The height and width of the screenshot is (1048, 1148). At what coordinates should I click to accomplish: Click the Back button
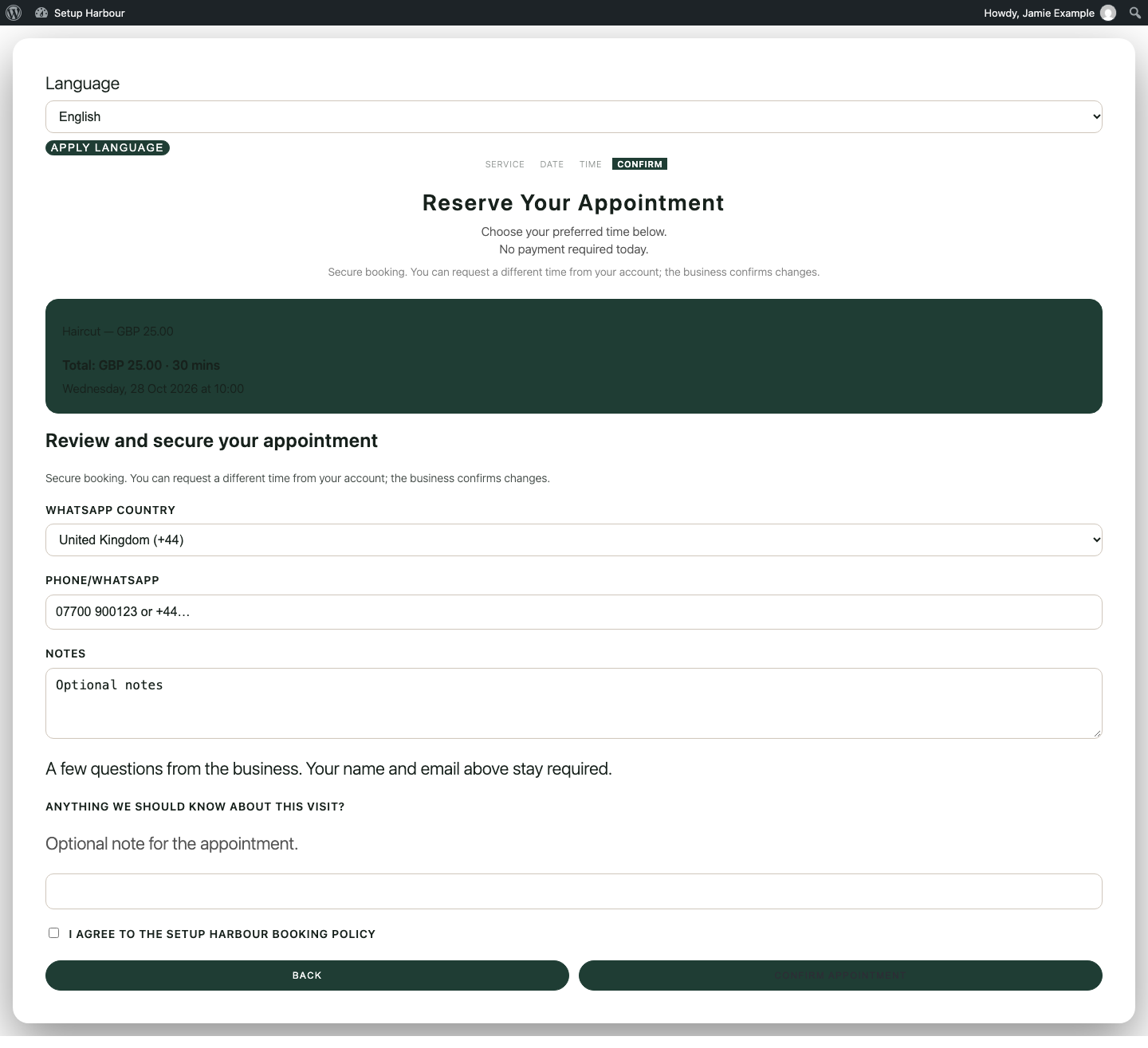[307, 975]
